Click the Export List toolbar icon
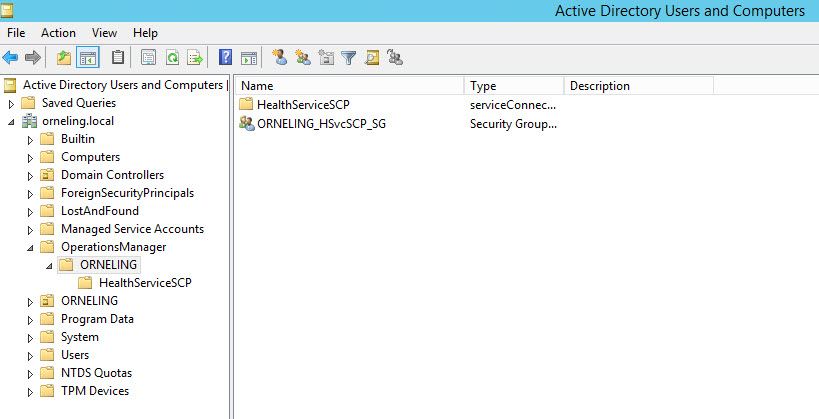Viewport: 819px width, 419px height. (195, 58)
